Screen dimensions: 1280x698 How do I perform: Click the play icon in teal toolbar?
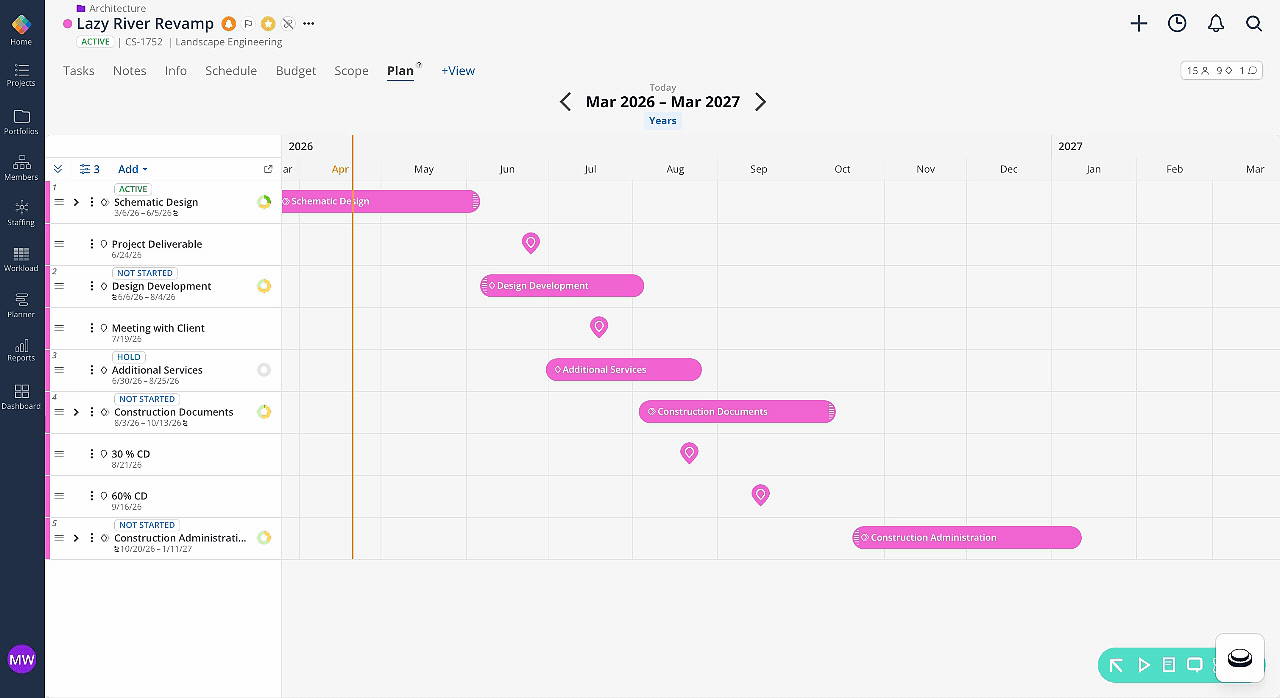click(x=1144, y=665)
